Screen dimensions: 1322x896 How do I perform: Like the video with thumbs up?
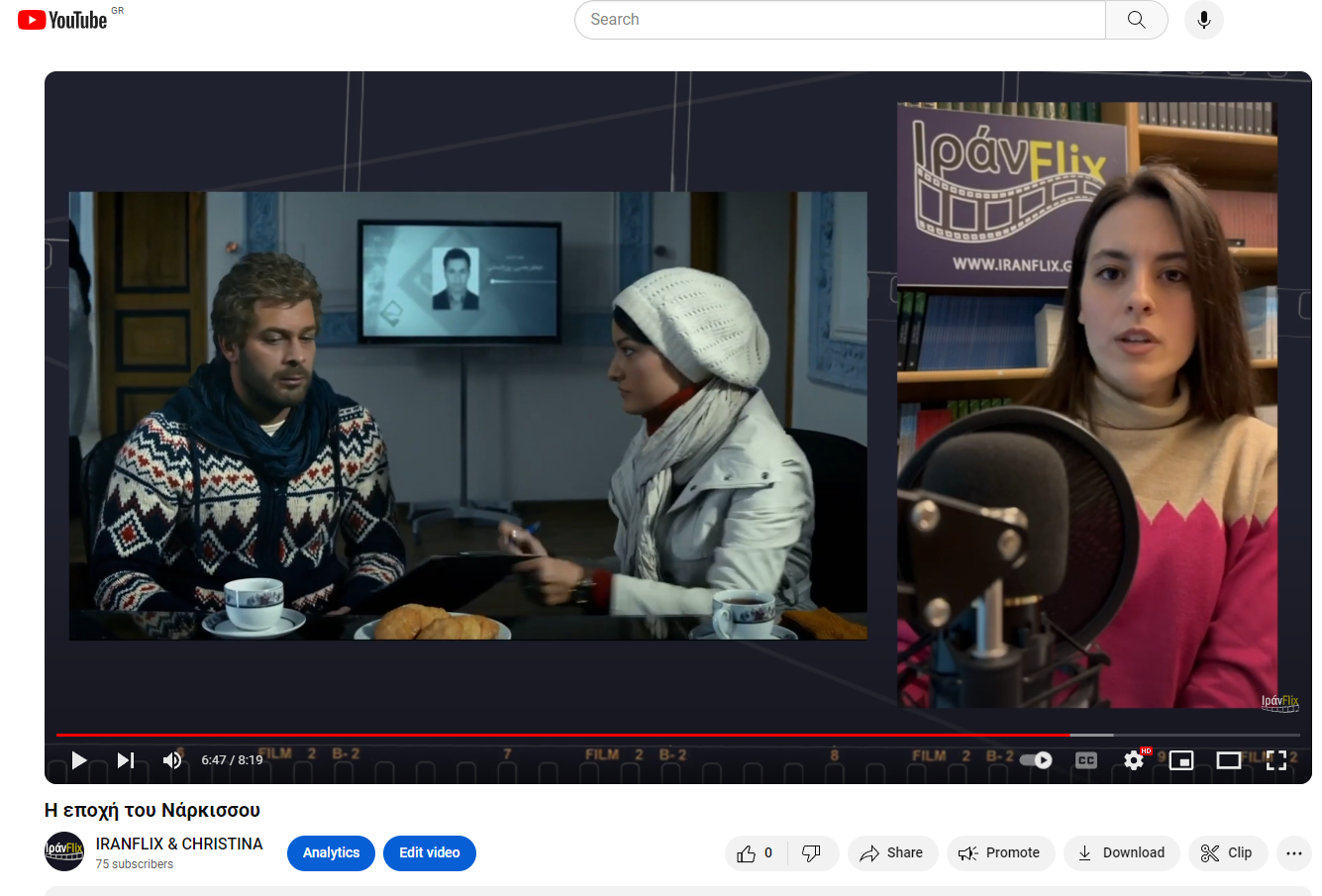pos(756,853)
